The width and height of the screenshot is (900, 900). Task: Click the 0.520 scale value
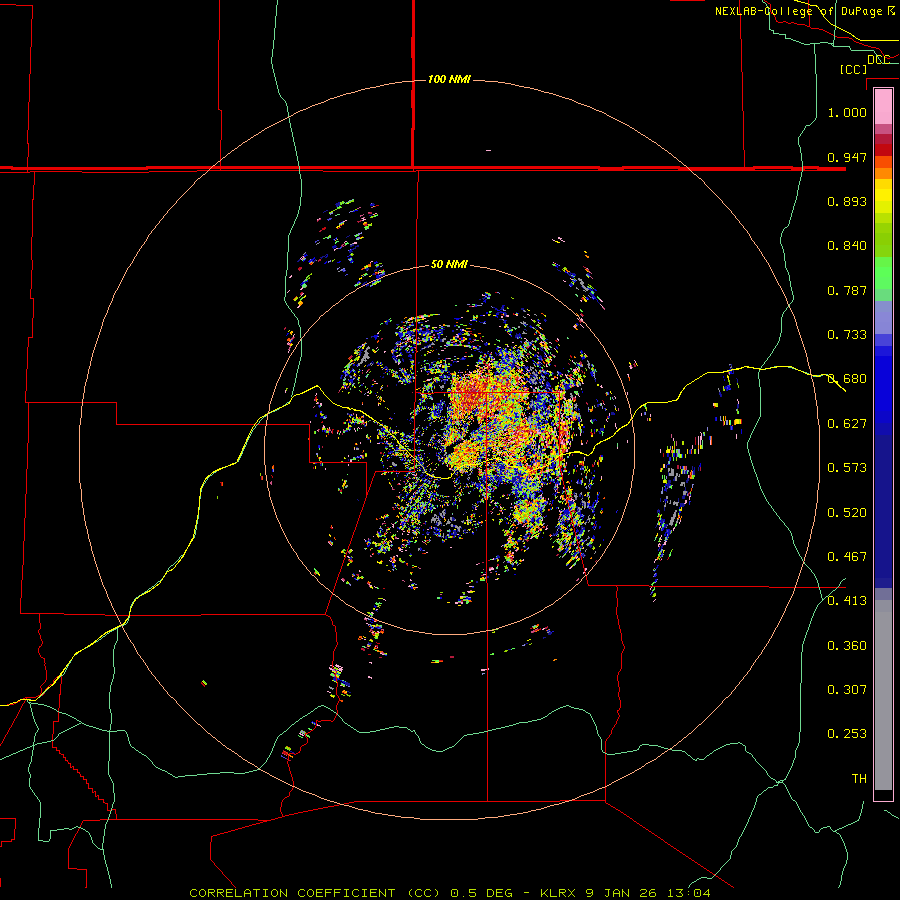click(x=847, y=513)
